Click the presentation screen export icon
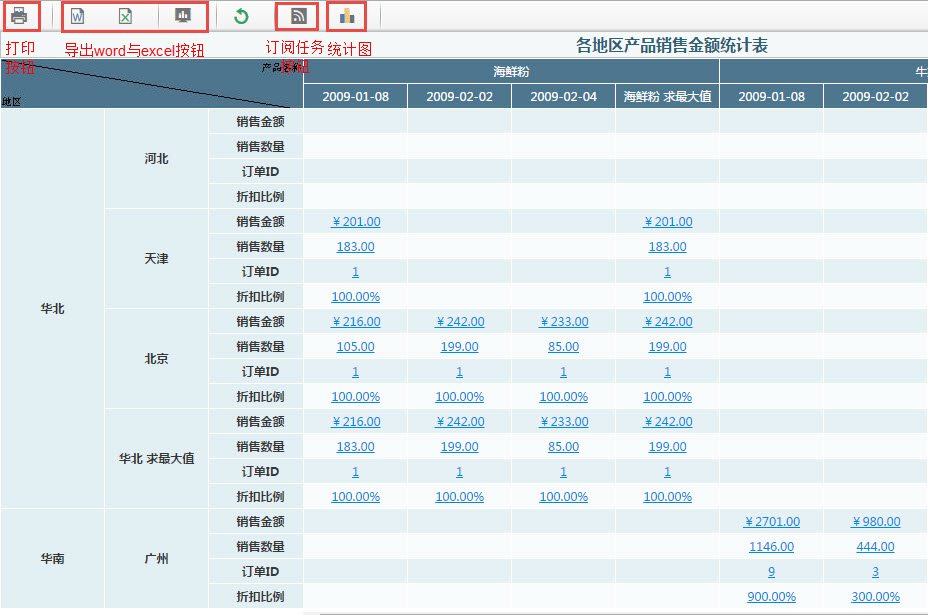Screen dimensions: 928x615 click(x=182, y=16)
